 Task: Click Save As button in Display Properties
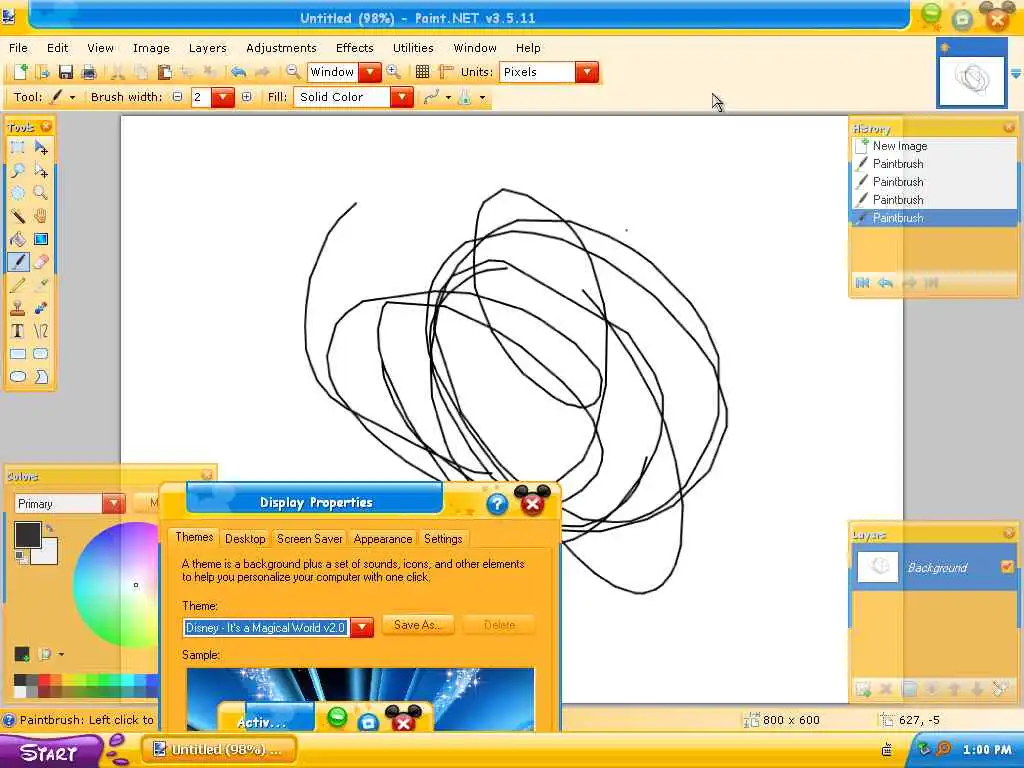pos(418,625)
